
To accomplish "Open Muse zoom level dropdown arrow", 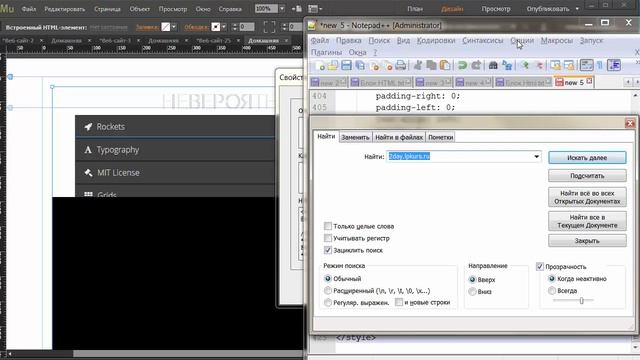I will [282, 9].
